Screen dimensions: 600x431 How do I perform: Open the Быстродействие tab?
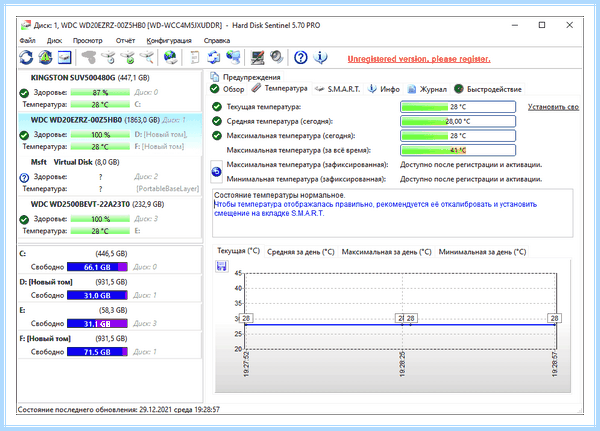point(488,89)
